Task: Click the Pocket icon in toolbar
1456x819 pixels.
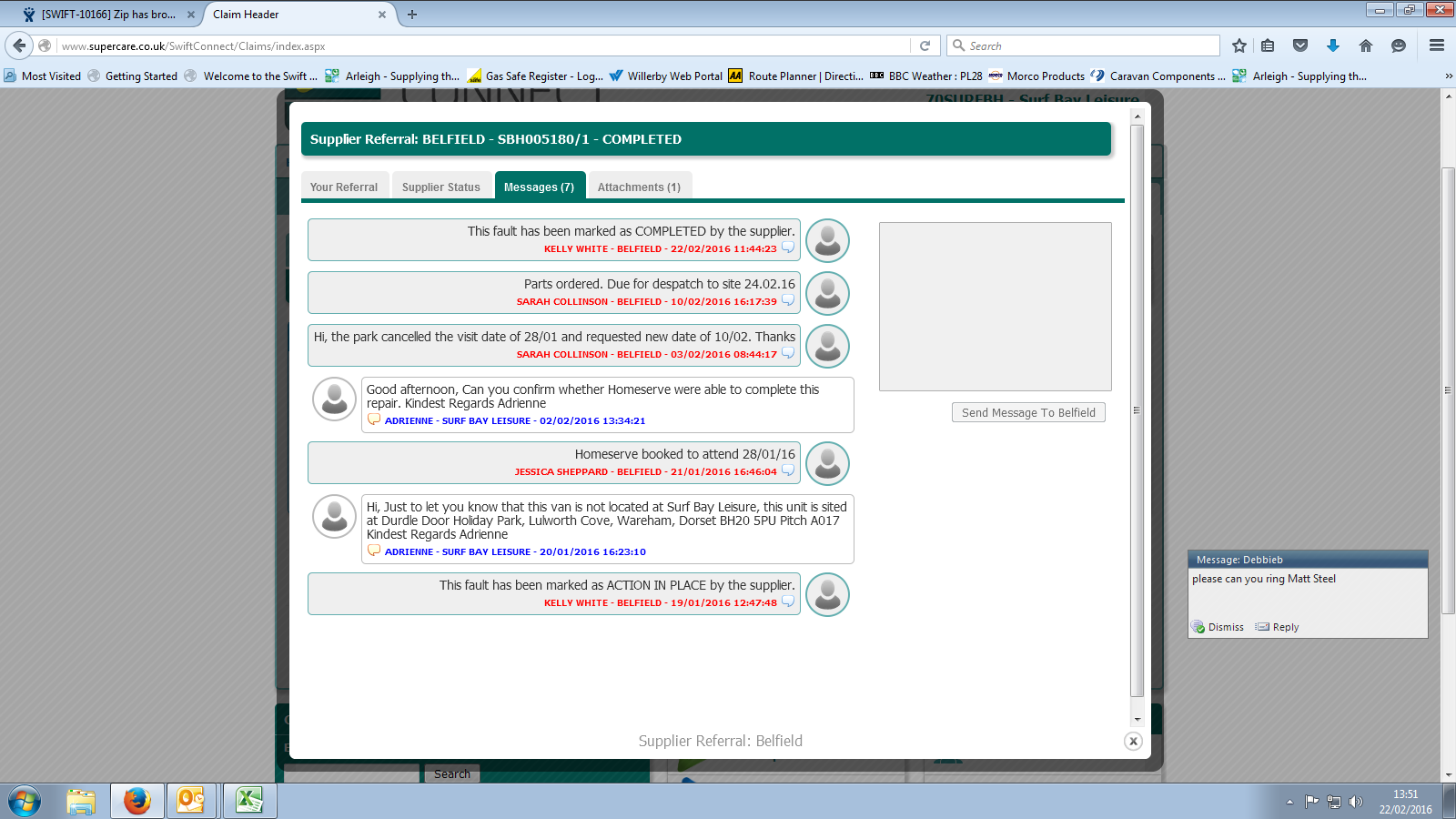Action: click(x=1300, y=45)
